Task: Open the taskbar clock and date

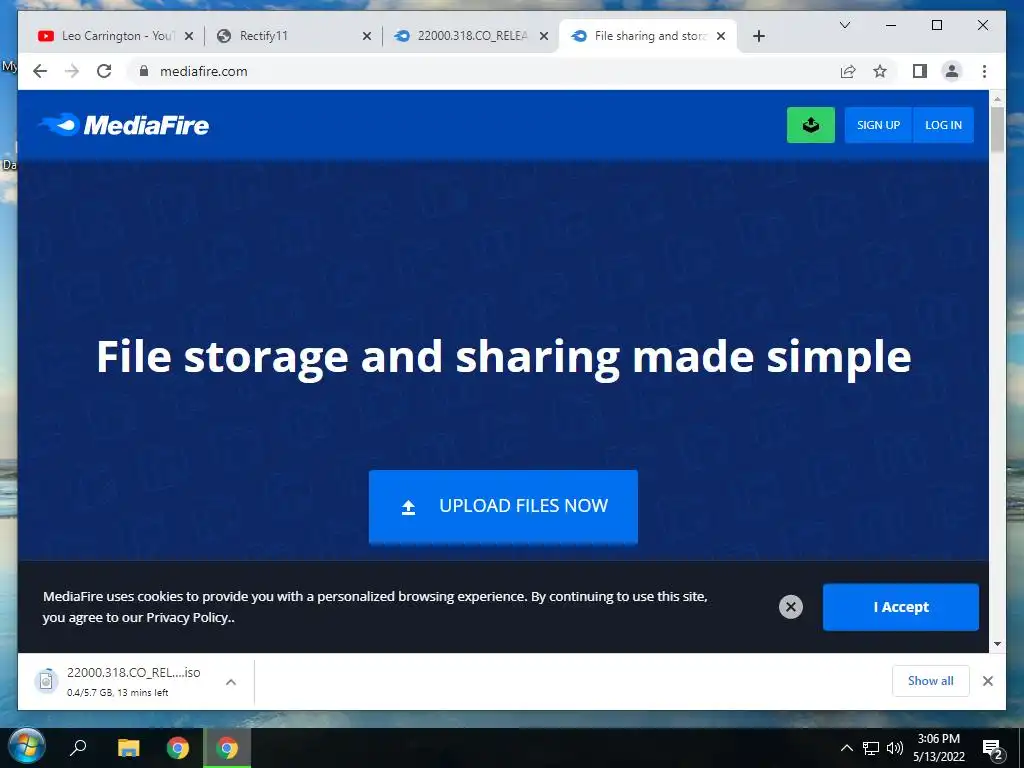Action: click(938, 748)
